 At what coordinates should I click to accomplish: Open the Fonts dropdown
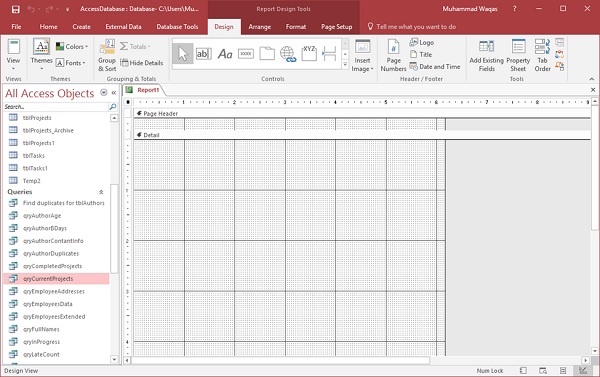[70, 63]
